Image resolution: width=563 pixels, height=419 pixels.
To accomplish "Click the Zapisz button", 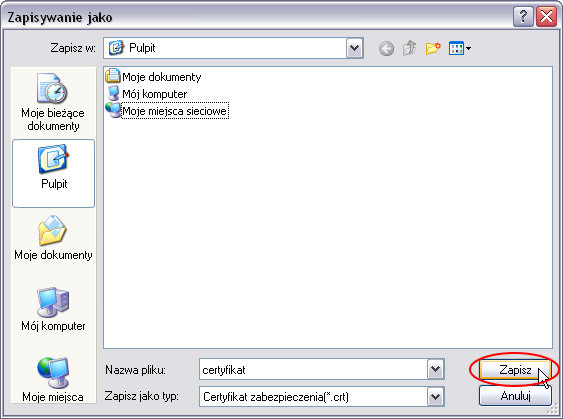I will click(515, 369).
